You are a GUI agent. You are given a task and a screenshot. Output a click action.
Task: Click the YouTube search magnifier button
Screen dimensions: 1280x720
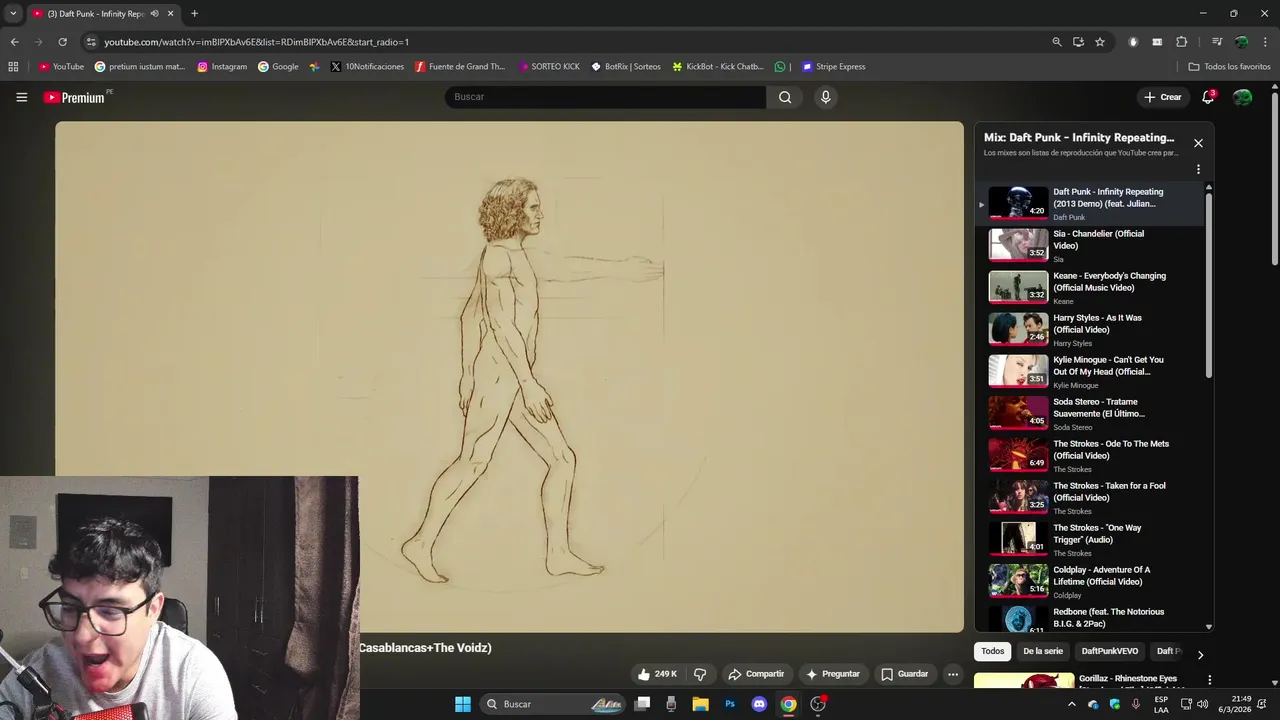tap(785, 97)
